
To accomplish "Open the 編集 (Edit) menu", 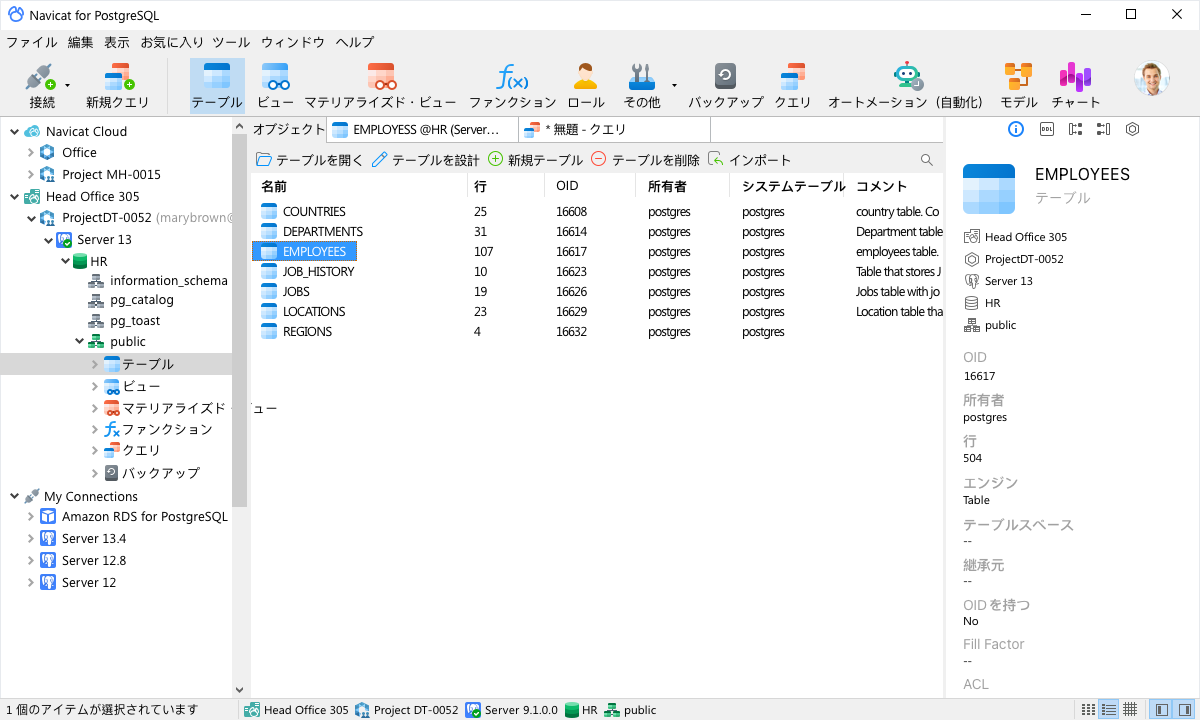I will (81, 42).
